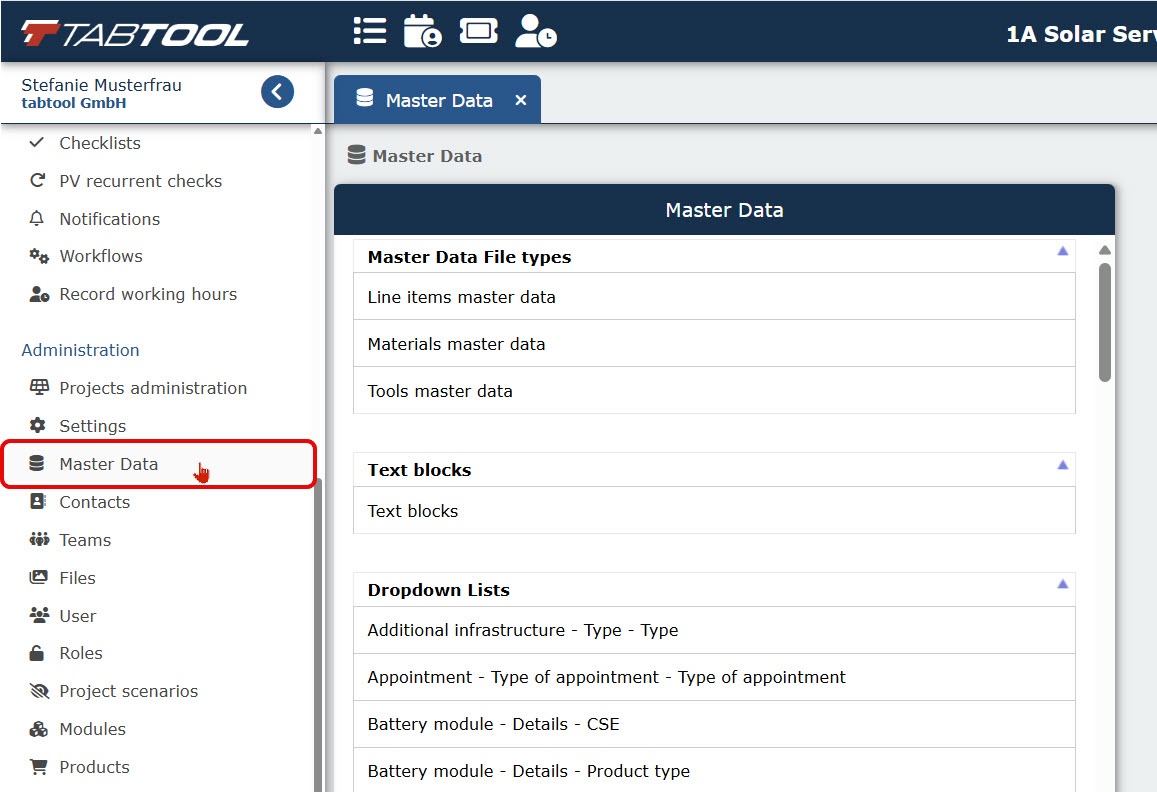Click the unlock icon beside Roles
The height and width of the screenshot is (792, 1157).
tap(37, 653)
